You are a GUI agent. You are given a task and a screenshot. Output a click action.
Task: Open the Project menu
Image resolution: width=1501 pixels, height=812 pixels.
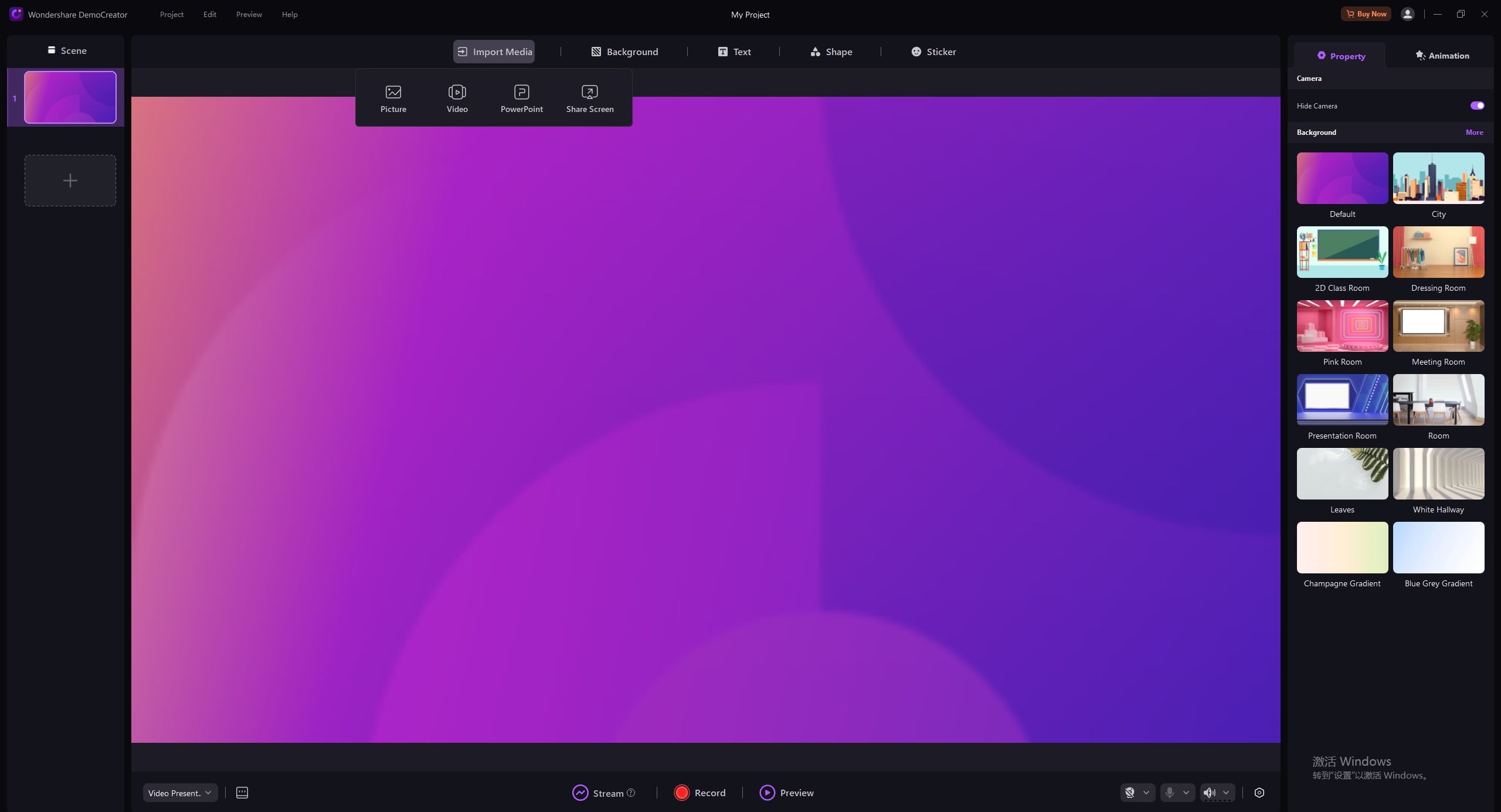[x=171, y=14]
